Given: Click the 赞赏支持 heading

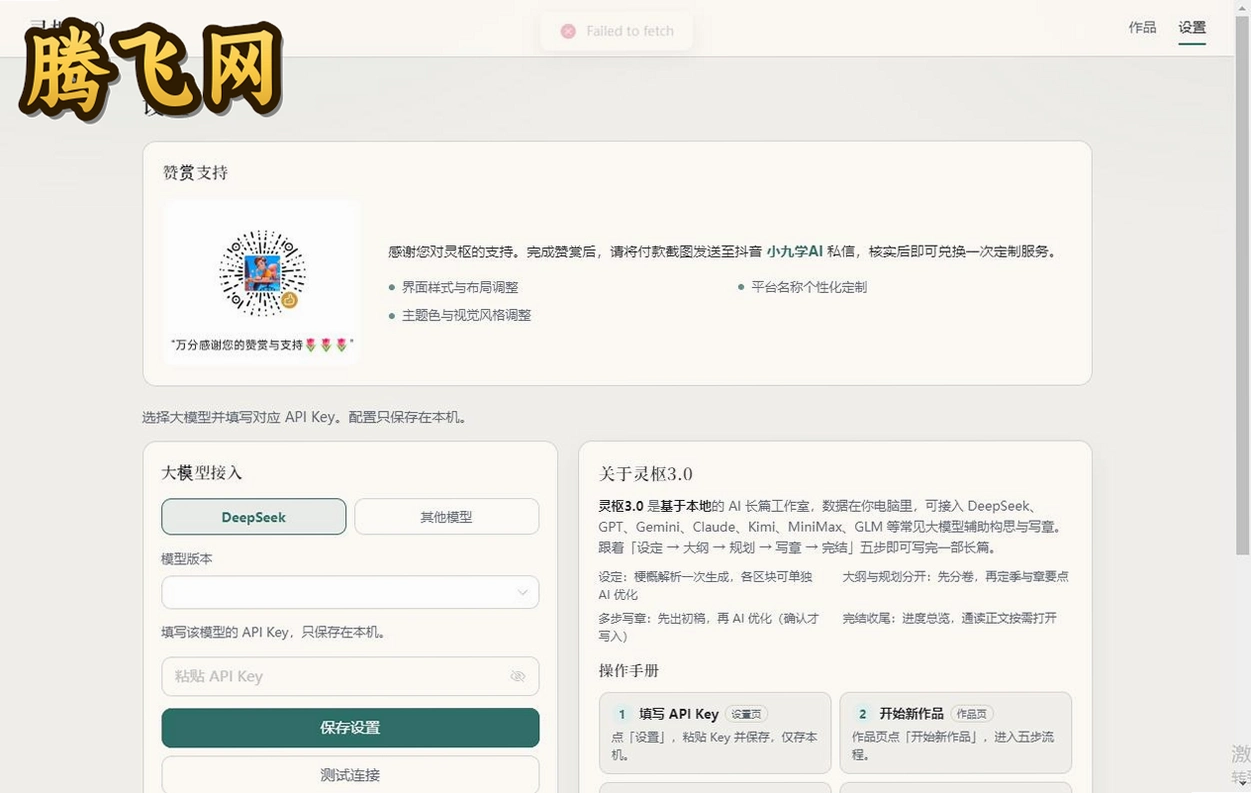Looking at the screenshot, I should pos(196,173).
